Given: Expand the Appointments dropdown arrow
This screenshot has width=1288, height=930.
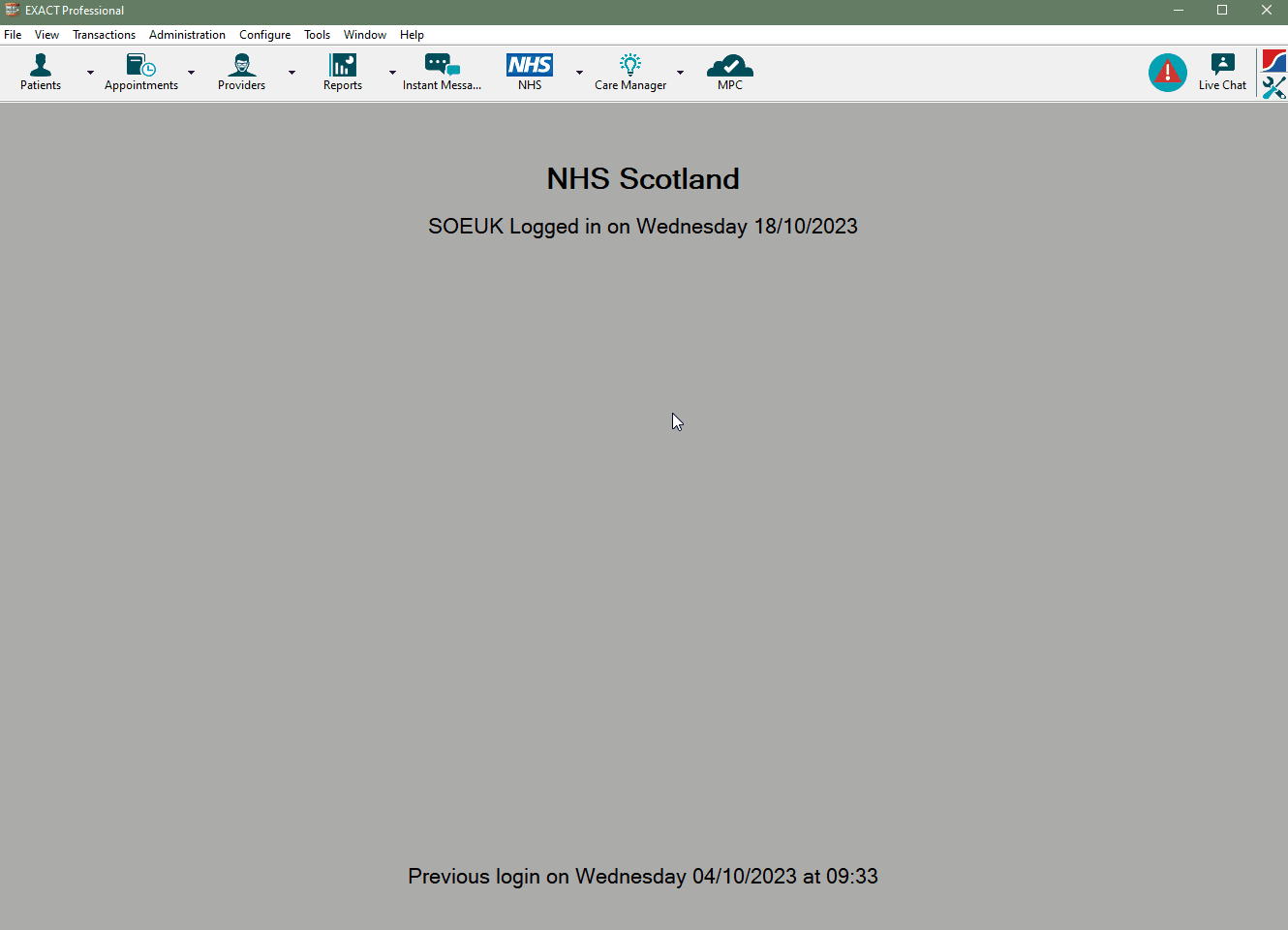Looking at the screenshot, I should 191,73.
